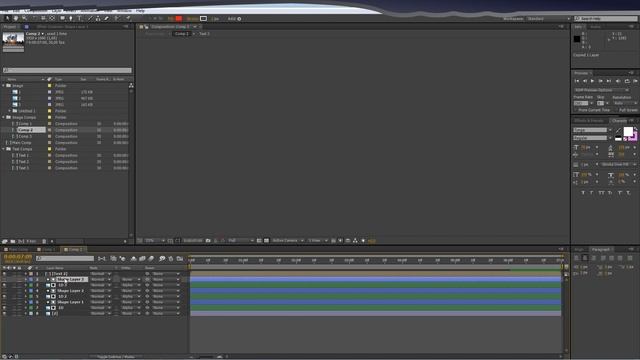Open the composition mini-flowchart icon

(x=102, y=258)
